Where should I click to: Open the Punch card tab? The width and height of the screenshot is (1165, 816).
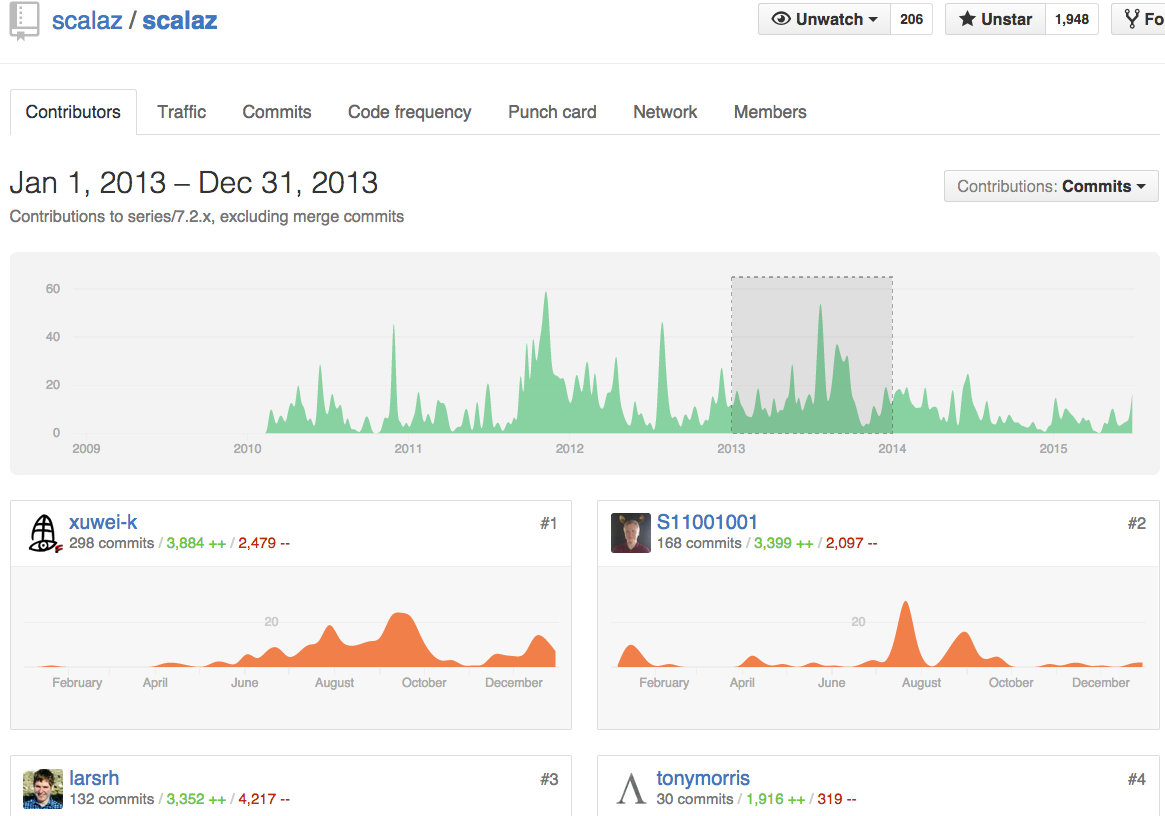click(x=552, y=112)
